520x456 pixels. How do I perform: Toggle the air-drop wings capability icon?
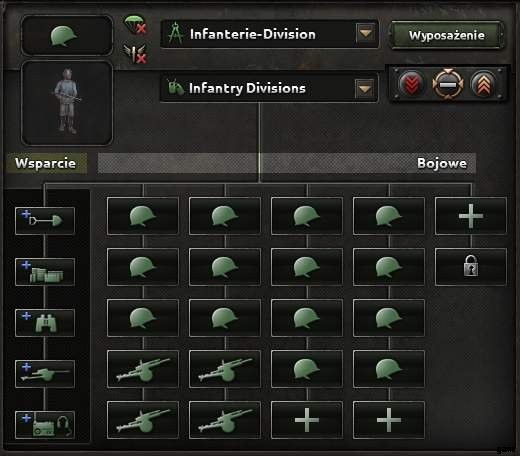(135, 53)
